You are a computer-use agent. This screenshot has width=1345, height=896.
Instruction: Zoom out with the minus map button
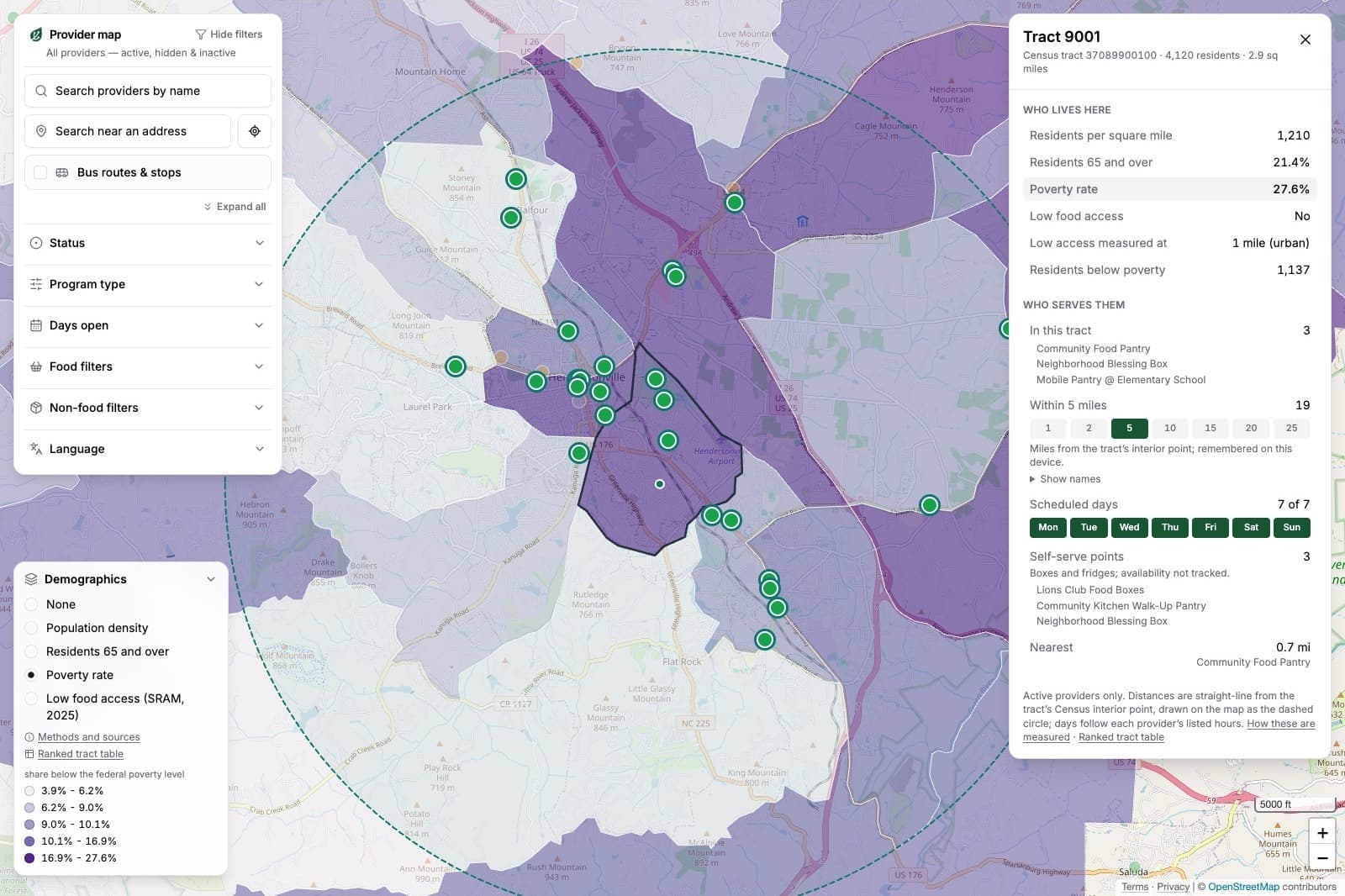1322,858
